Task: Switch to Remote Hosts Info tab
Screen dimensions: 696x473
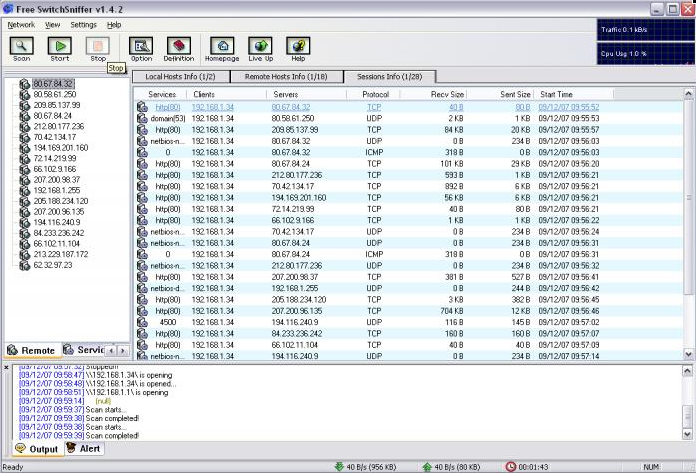Action: [286, 77]
